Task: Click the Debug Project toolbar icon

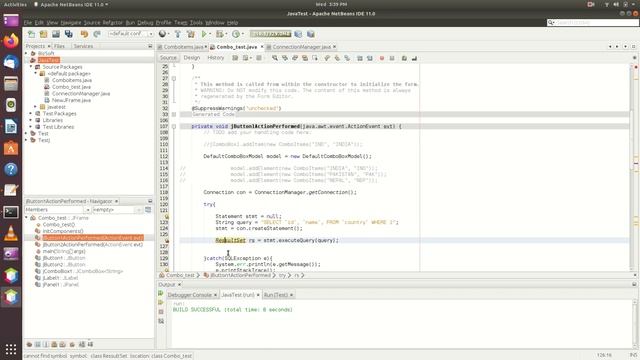Action: (x=220, y=34)
